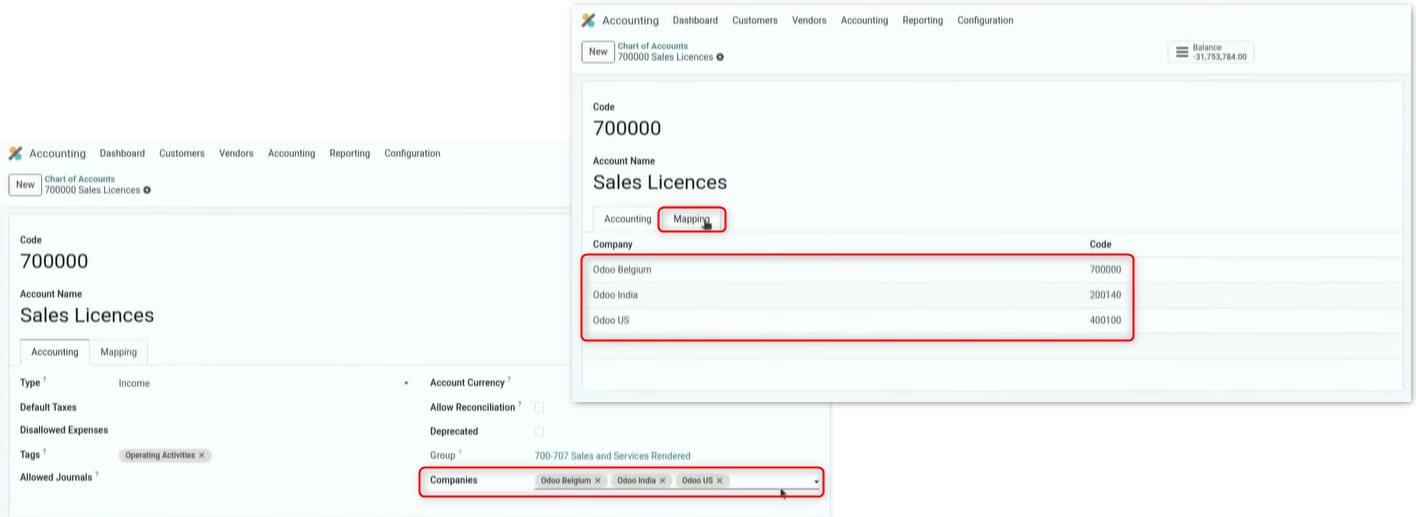Open Reporting menu in right window
The width and height of the screenshot is (1416, 517).
point(923,20)
